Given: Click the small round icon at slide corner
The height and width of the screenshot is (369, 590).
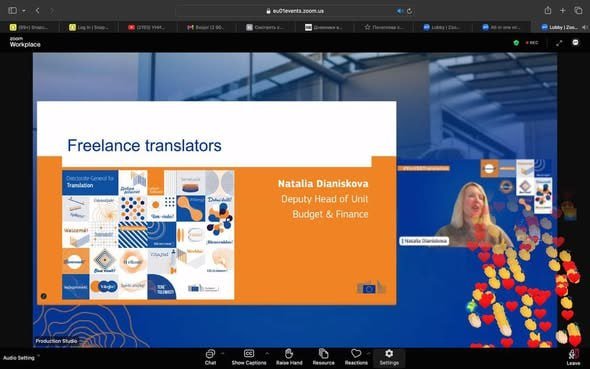Looking at the screenshot, I should pyautogui.click(x=44, y=296).
